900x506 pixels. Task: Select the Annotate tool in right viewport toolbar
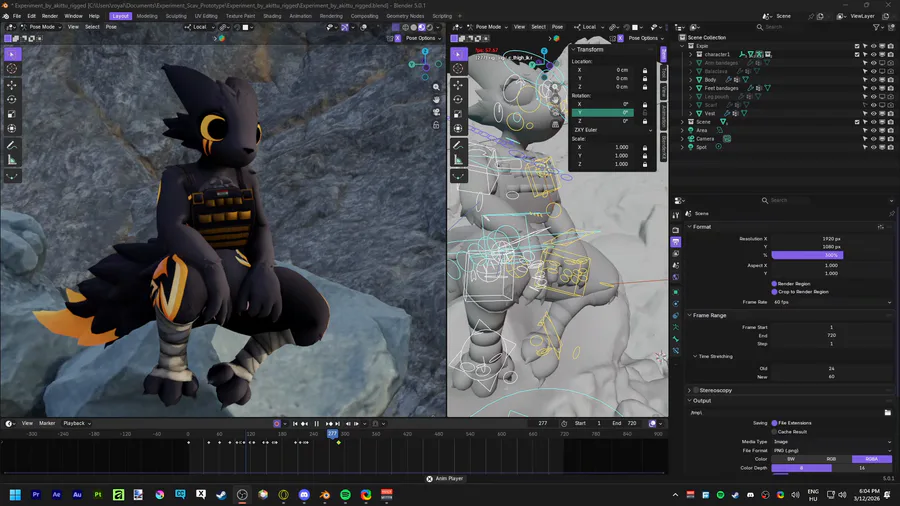(x=458, y=145)
